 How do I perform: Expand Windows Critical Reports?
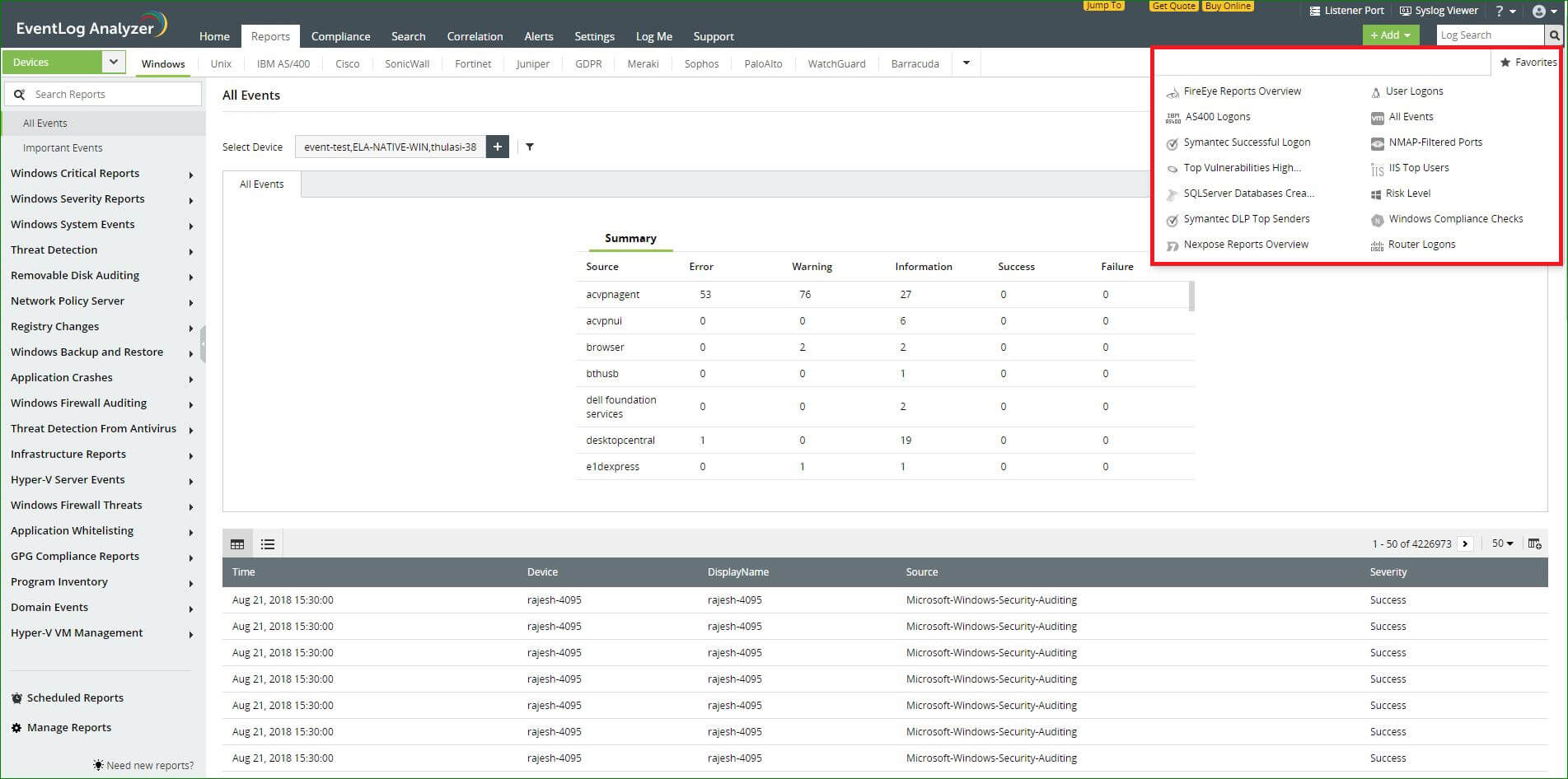pyautogui.click(x=190, y=175)
